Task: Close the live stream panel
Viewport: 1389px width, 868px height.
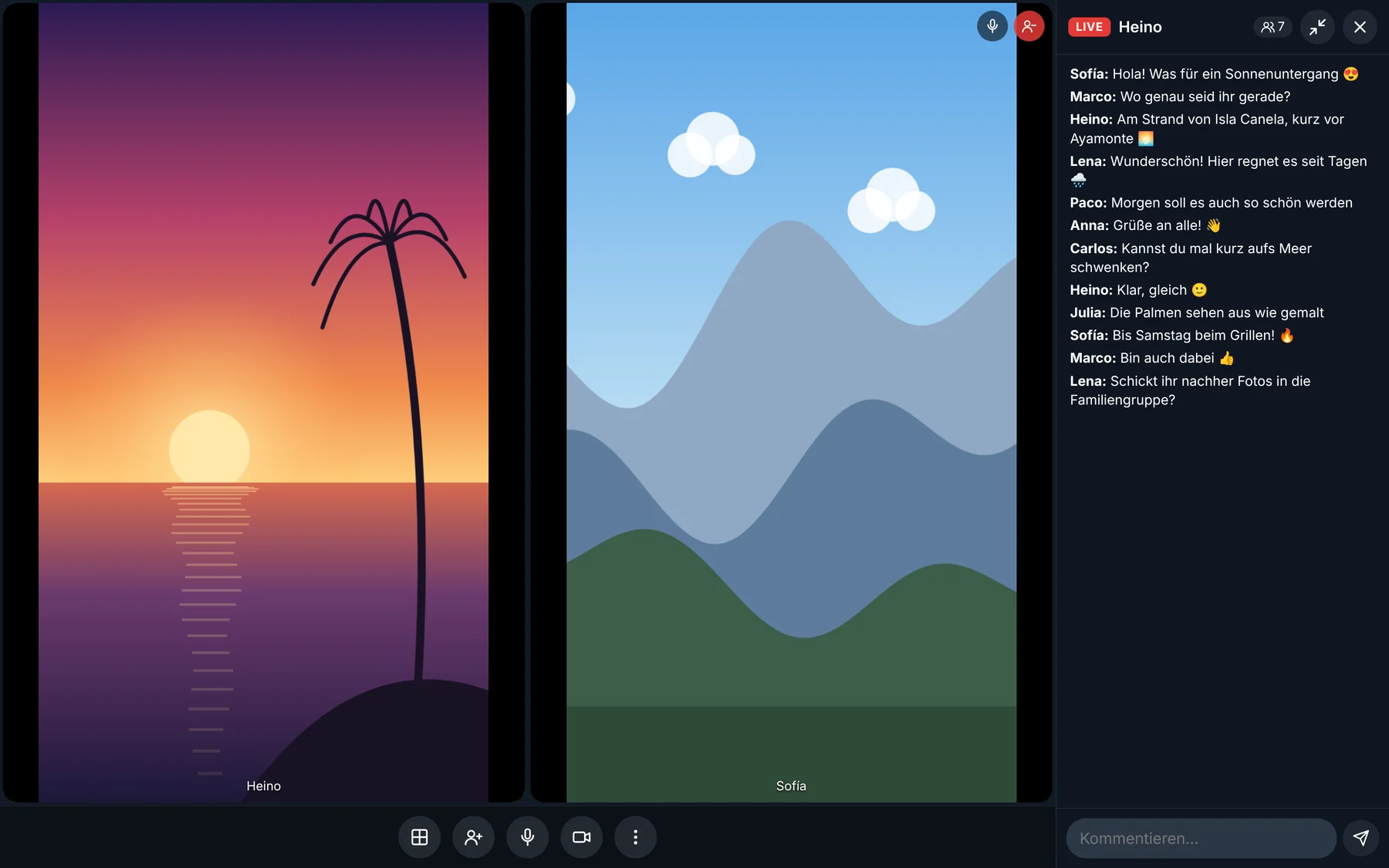Action: 1360,27
